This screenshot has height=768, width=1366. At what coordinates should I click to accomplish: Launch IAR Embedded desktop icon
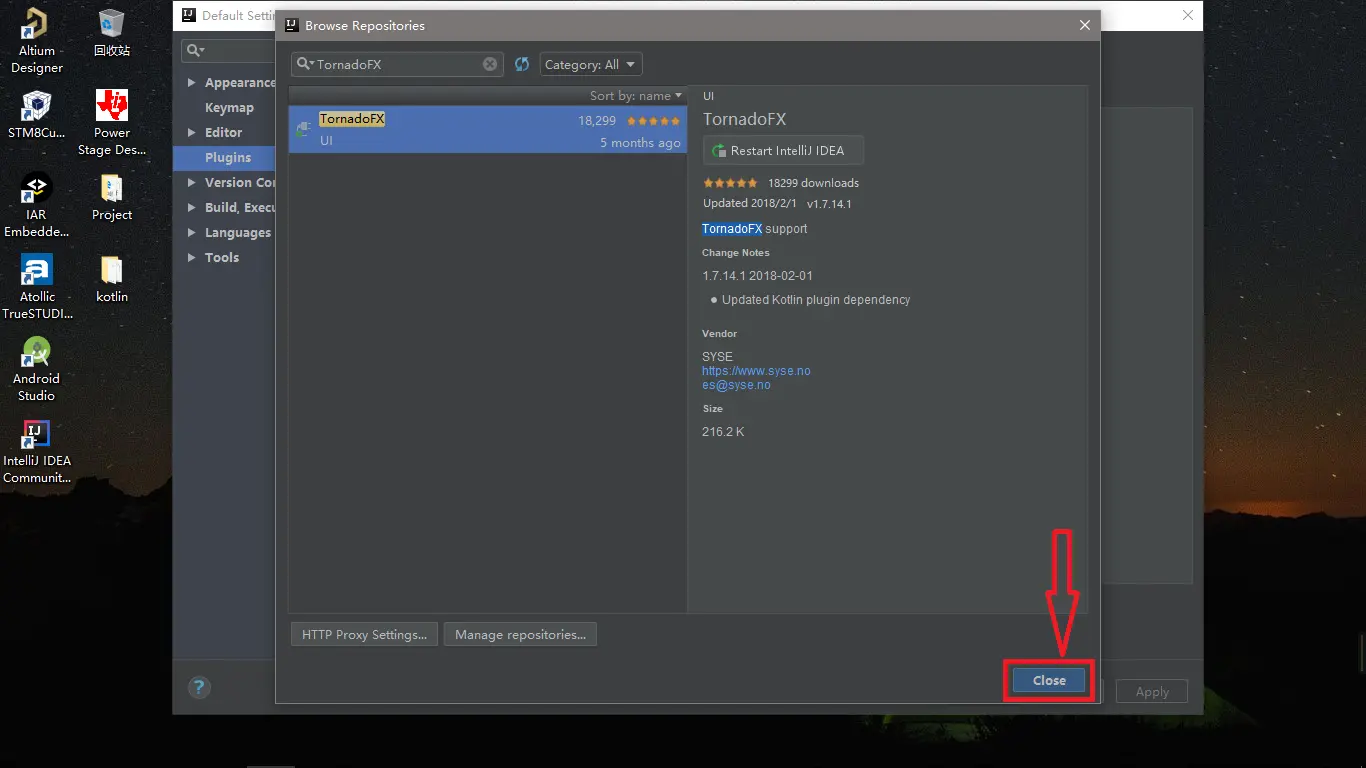(x=37, y=205)
